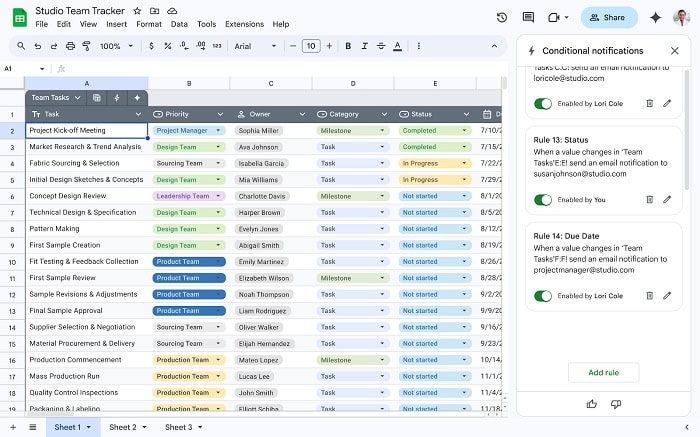Toggle the rule enabled by Lori Cole at top
This screenshot has height=437, width=700.
coord(543,103)
